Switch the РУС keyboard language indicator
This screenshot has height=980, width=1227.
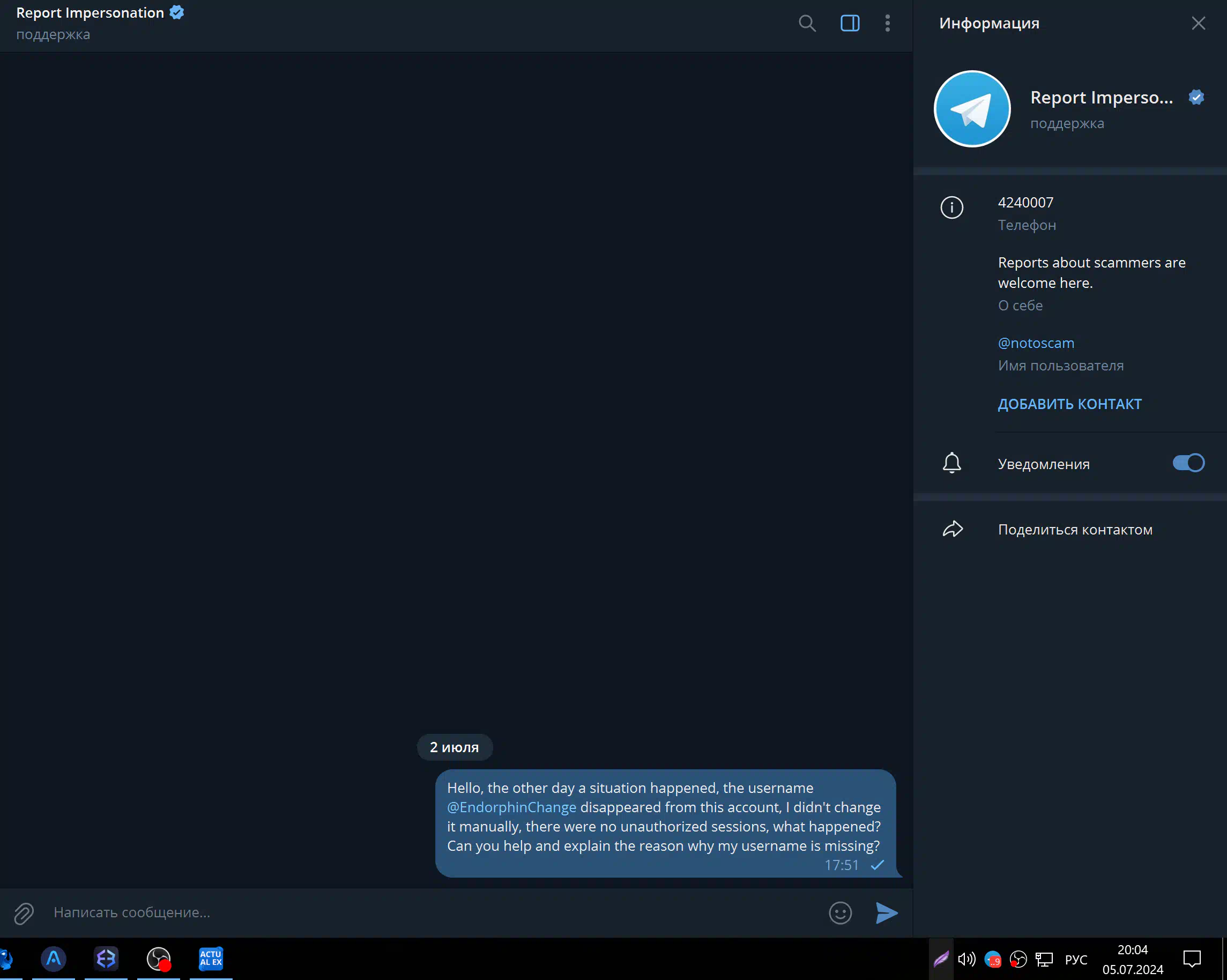click(1075, 960)
